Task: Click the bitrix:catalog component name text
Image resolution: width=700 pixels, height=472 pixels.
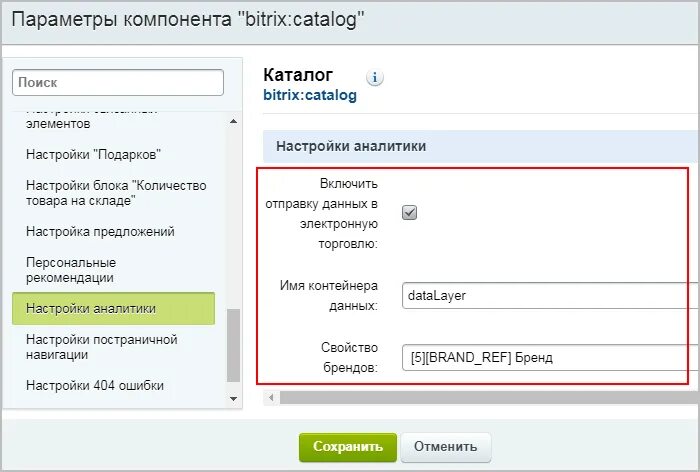Action: point(310,95)
